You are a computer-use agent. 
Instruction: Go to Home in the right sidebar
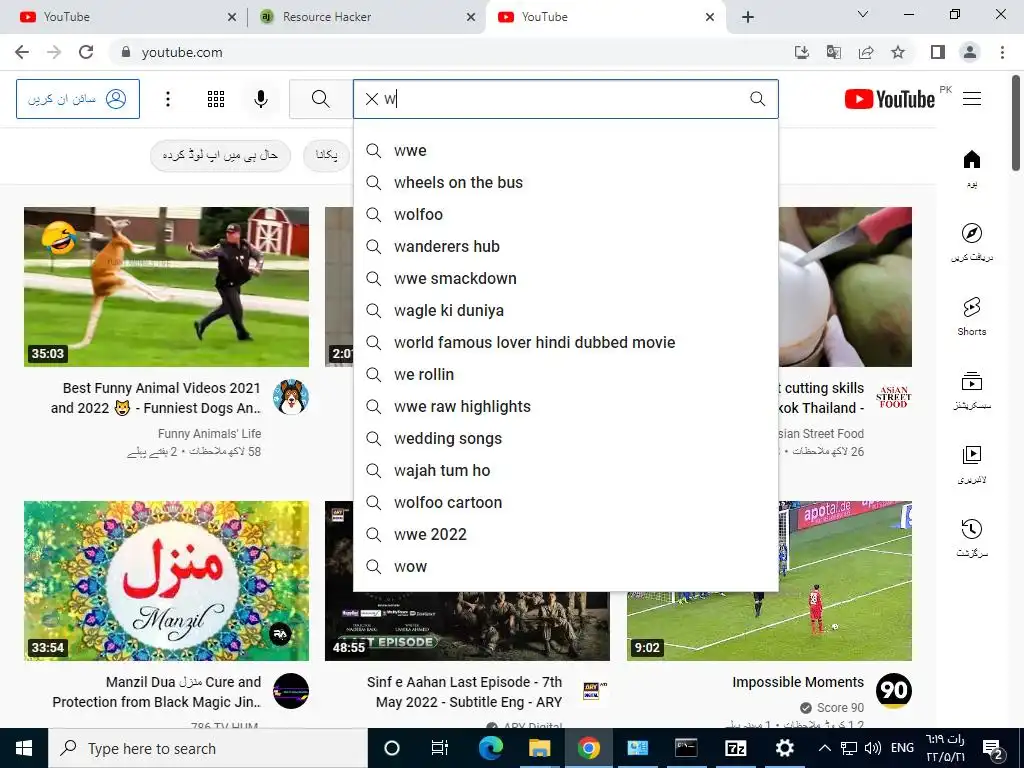(x=972, y=168)
